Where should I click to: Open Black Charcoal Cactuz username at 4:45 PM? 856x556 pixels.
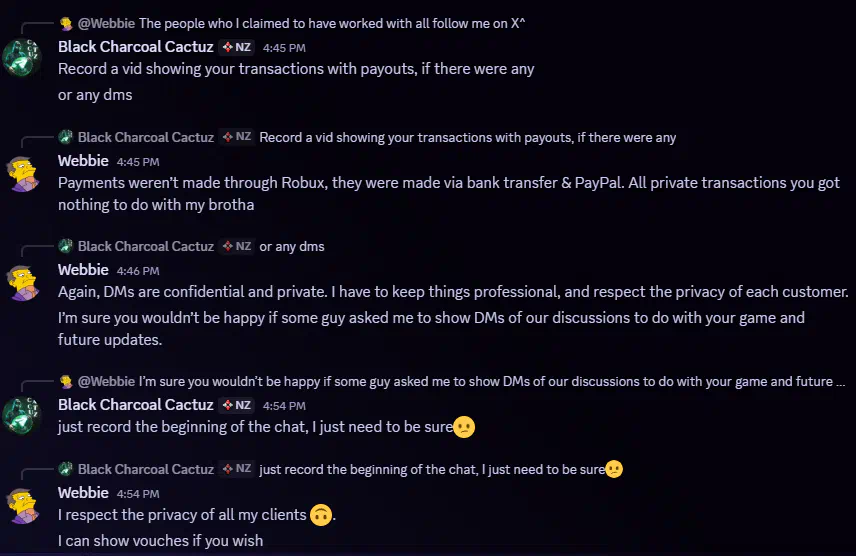click(x=135, y=47)
